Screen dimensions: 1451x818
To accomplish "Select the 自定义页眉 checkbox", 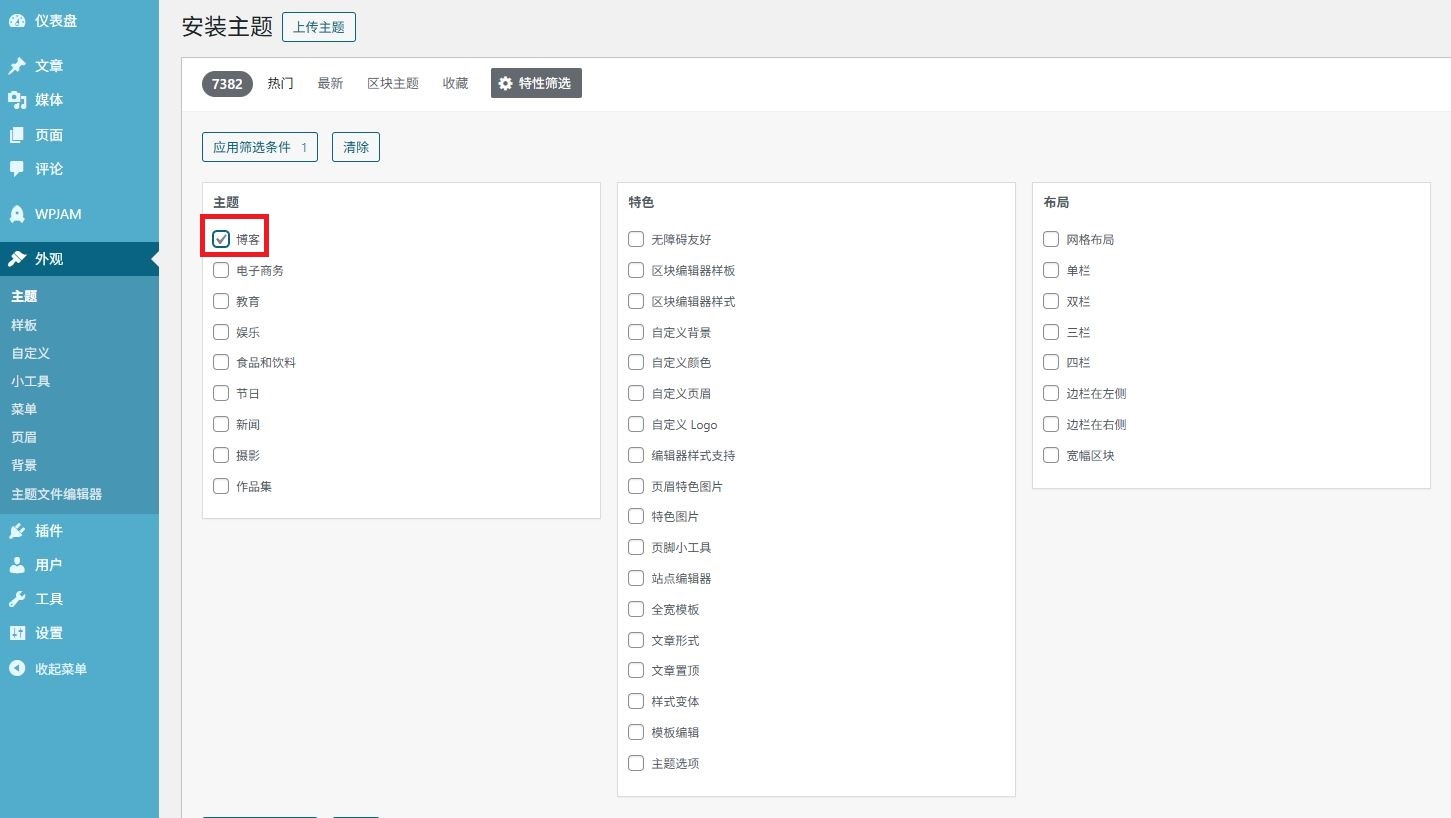I will [636, 394].
